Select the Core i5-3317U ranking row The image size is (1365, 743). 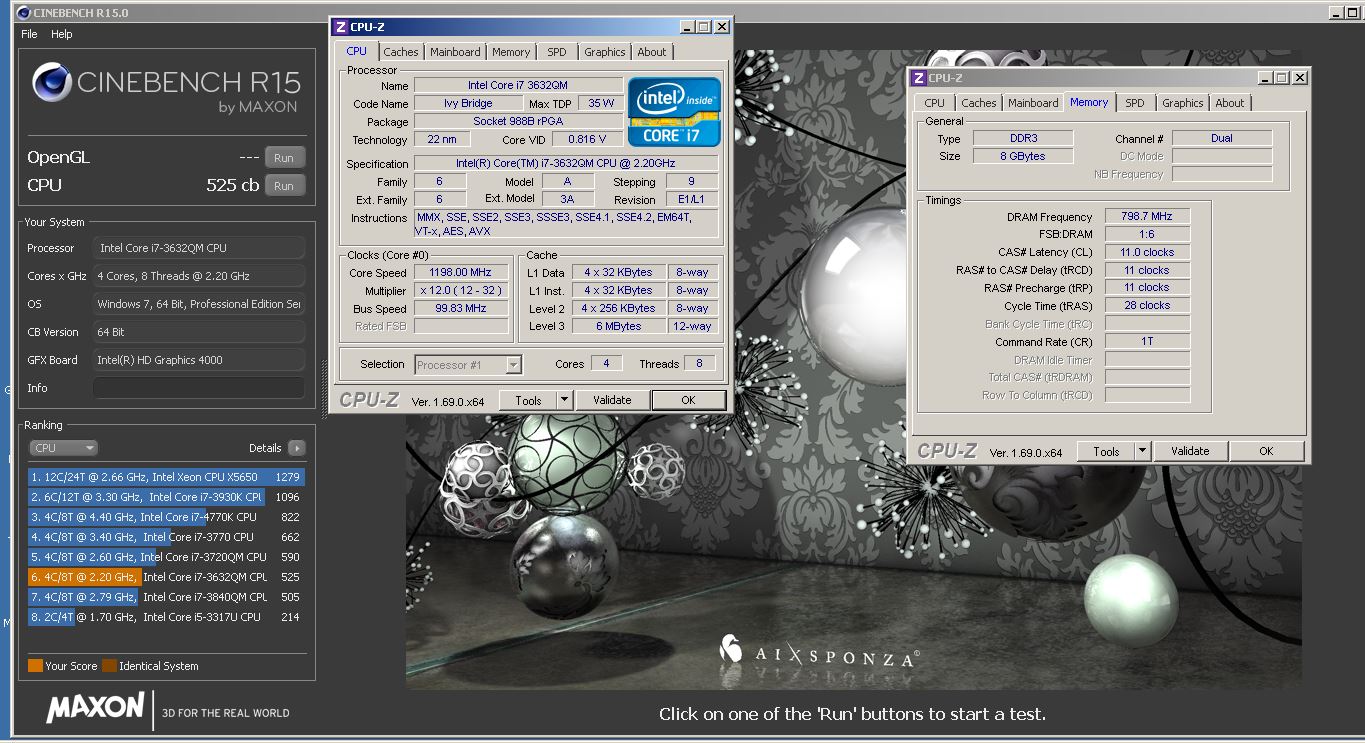[x=166, y=617]
